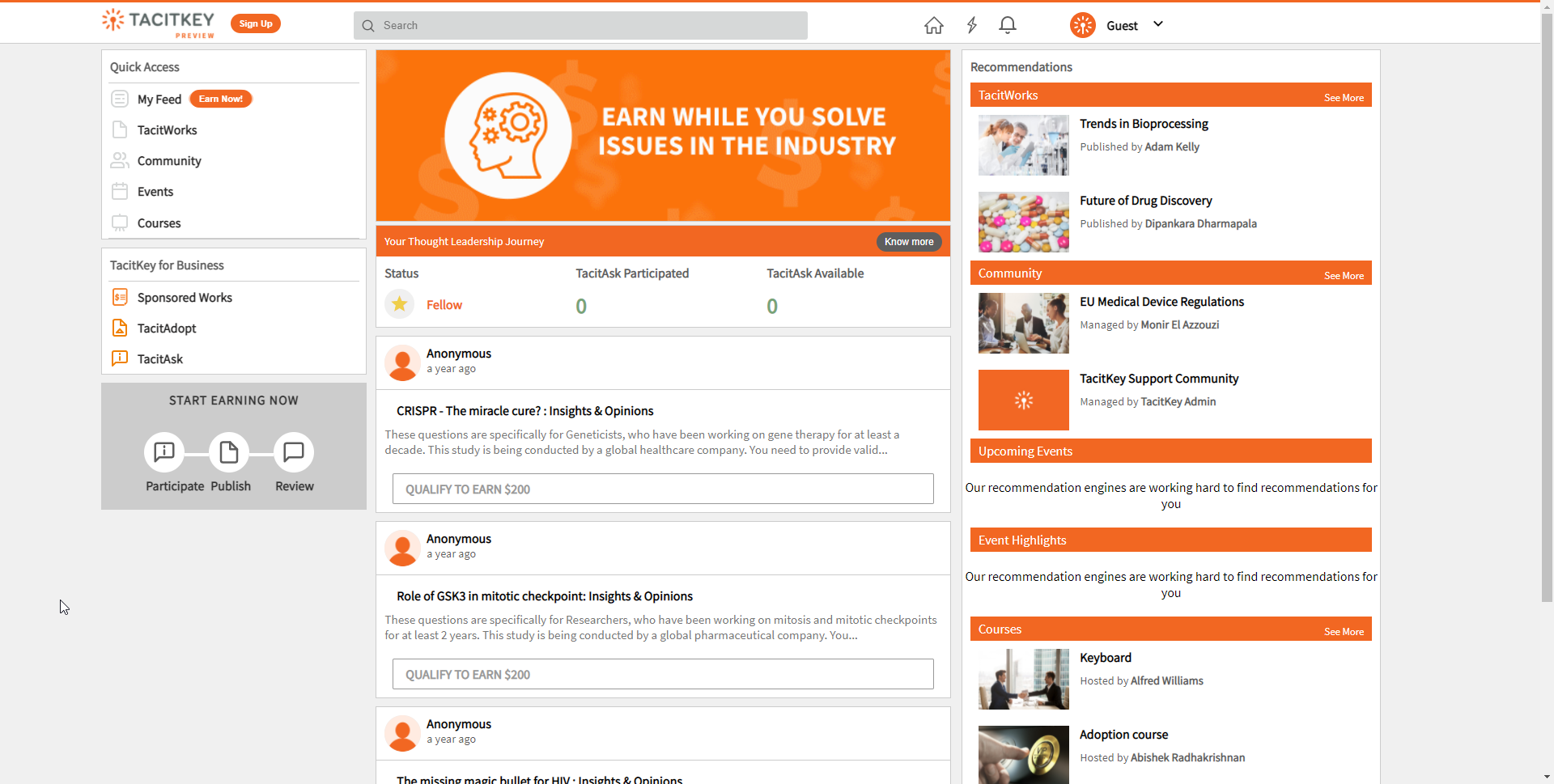
Task: Open Trends in Bioprocessing thumbnail
Action: pos(1024,145)
